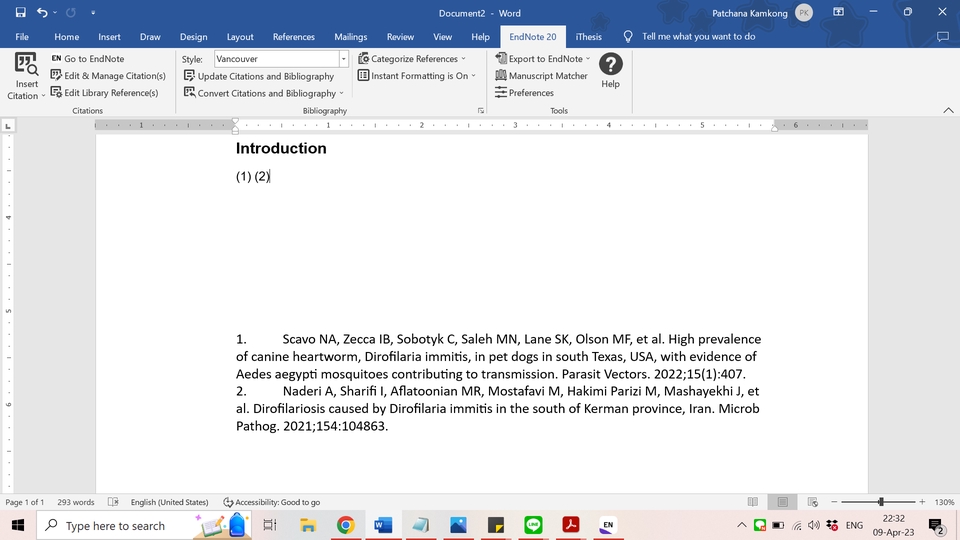This screenshot has width=960, height=540.
Task: Open LINE app from the taskbar
Action: point(533,525)
